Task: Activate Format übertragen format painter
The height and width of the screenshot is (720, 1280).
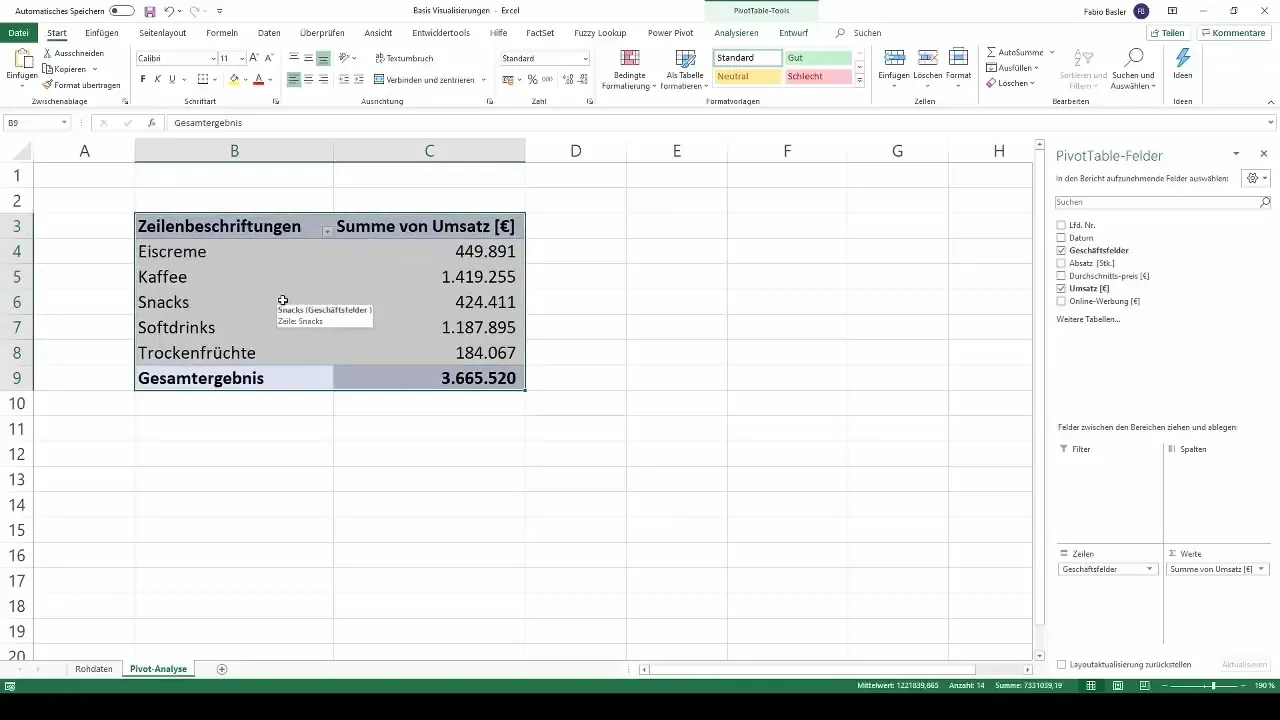Action: click(82, 85)
